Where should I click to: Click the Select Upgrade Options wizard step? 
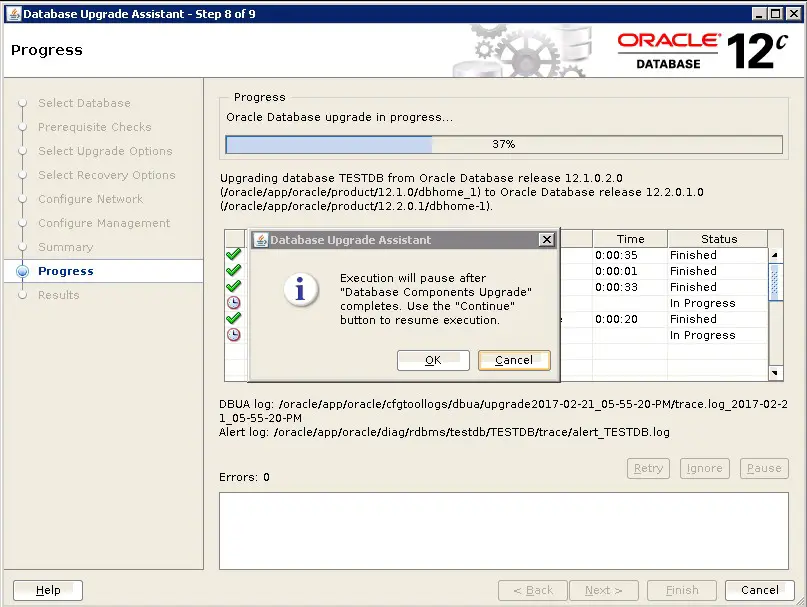point(105,151)
